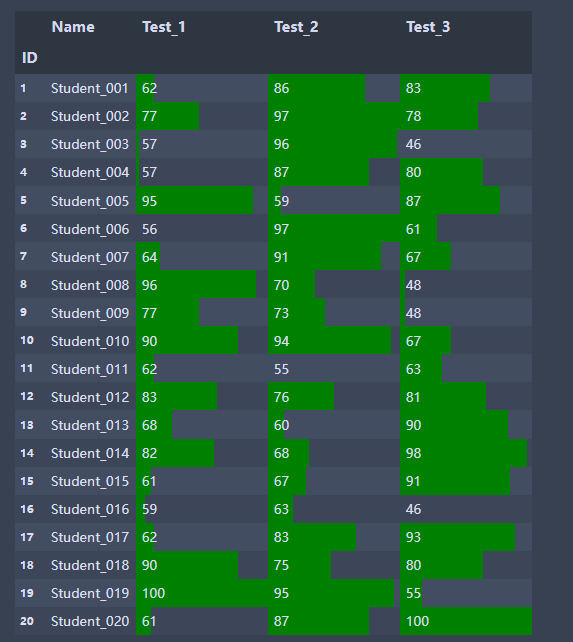Screen dimensions: 573x642
Task: Select the Student_002 name cell
Action: 90,116
